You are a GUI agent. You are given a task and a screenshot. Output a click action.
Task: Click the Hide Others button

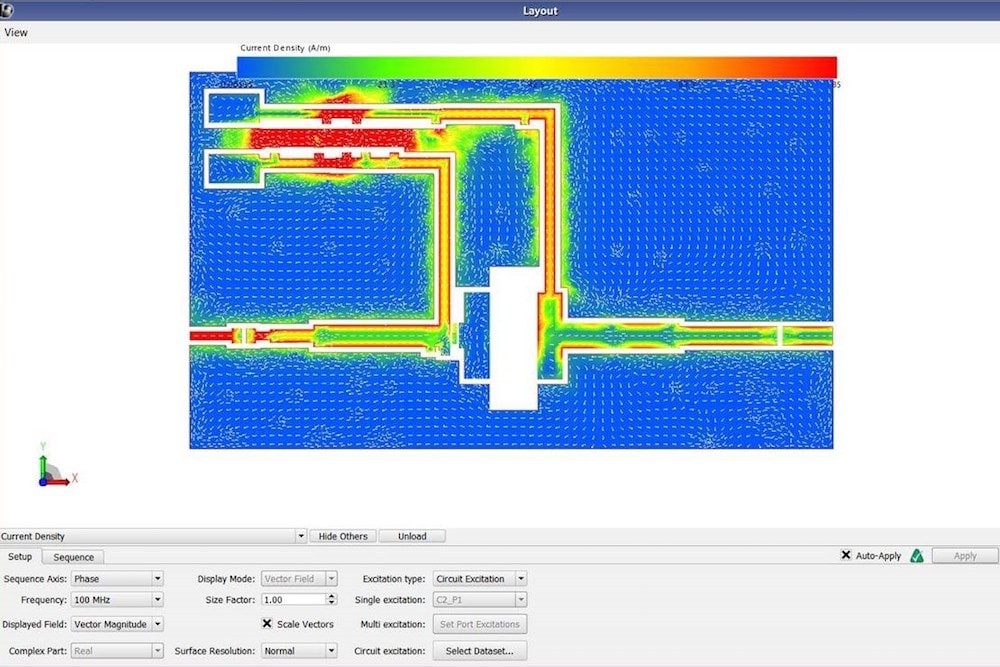click(x=342, y=535)
